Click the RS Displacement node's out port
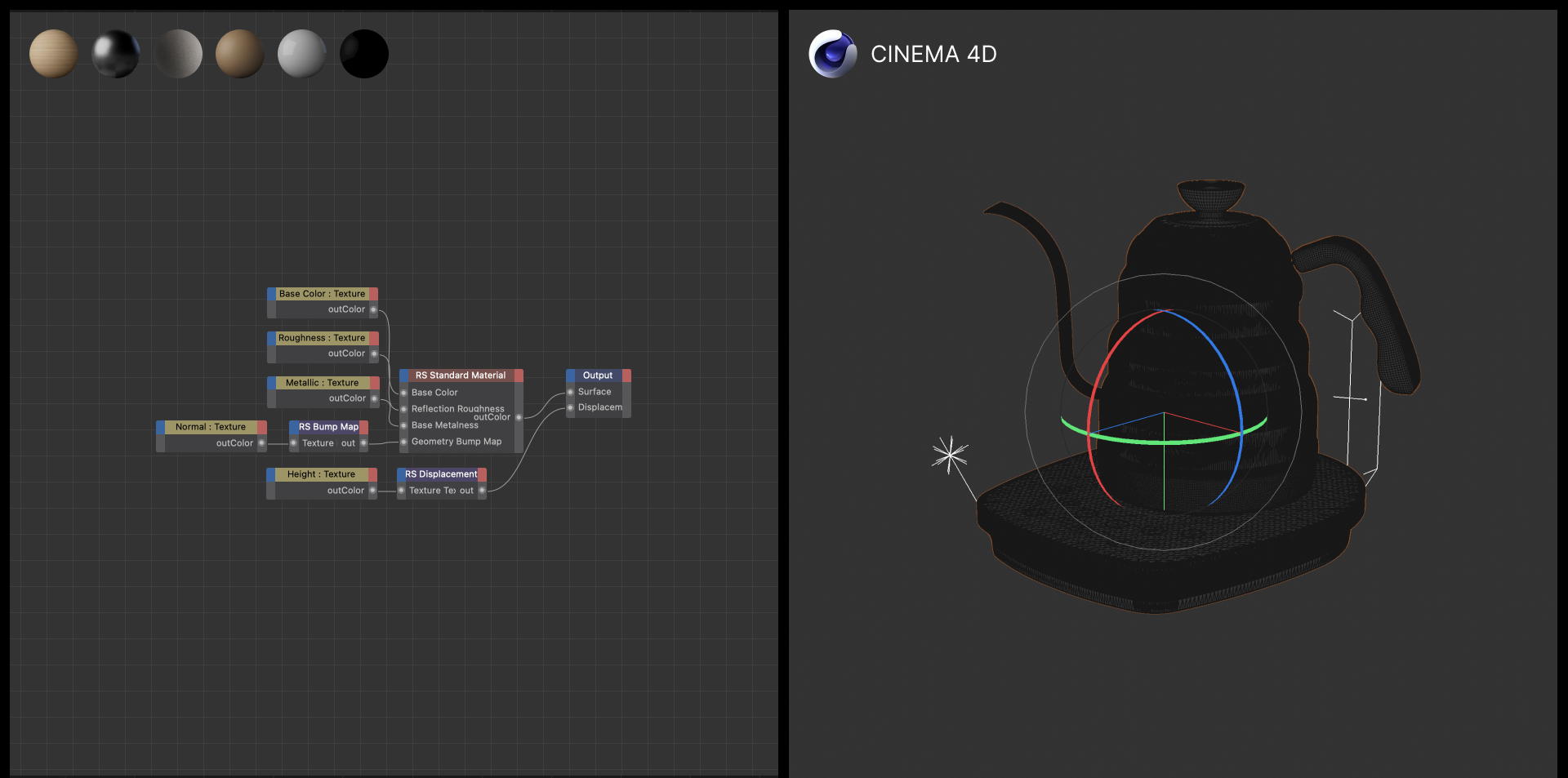The width and height of the screenshot is (1568, 778). click(x=482, y=491)
